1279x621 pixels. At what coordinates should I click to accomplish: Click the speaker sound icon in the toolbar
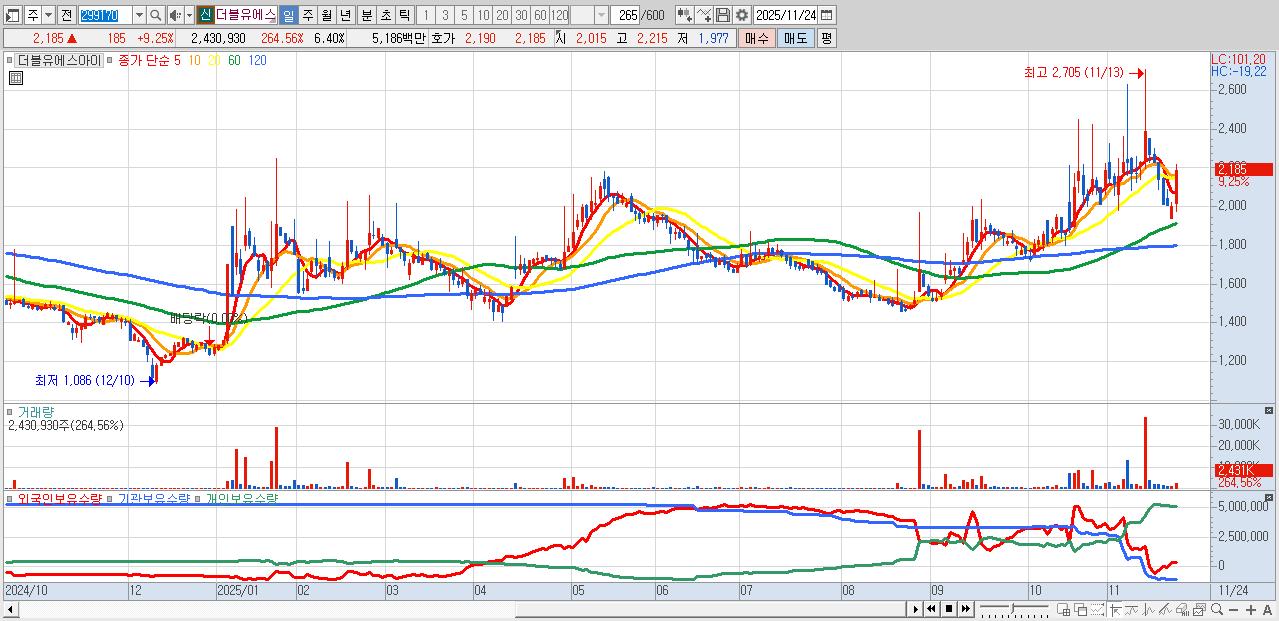coord(174,16)
